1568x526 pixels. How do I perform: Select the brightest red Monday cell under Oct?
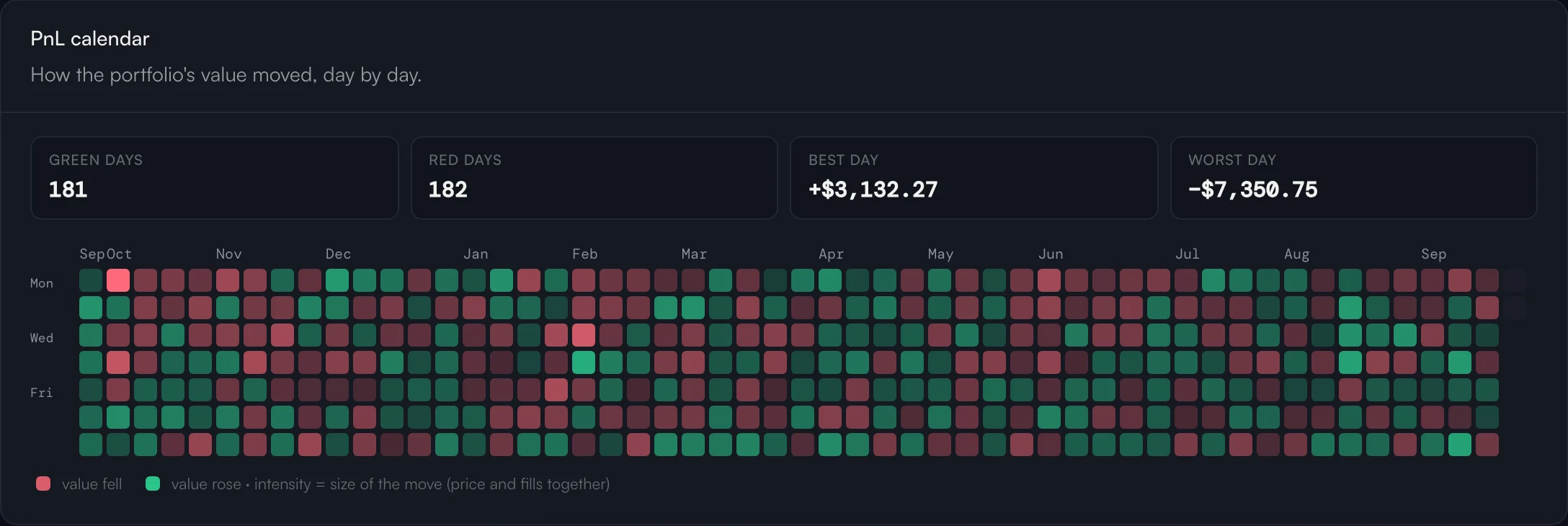pyautogui.click(x=118, y=280)
